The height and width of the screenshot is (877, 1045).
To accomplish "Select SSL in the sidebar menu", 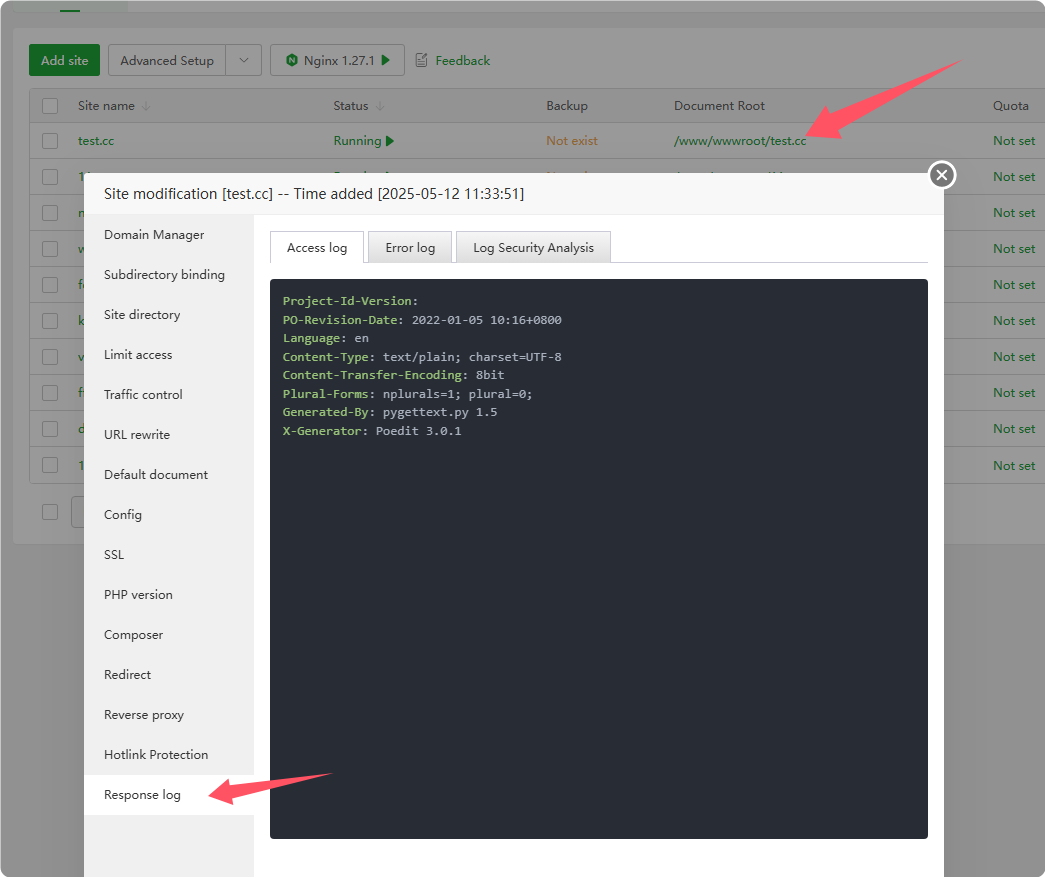I will [x=114, y=555].
